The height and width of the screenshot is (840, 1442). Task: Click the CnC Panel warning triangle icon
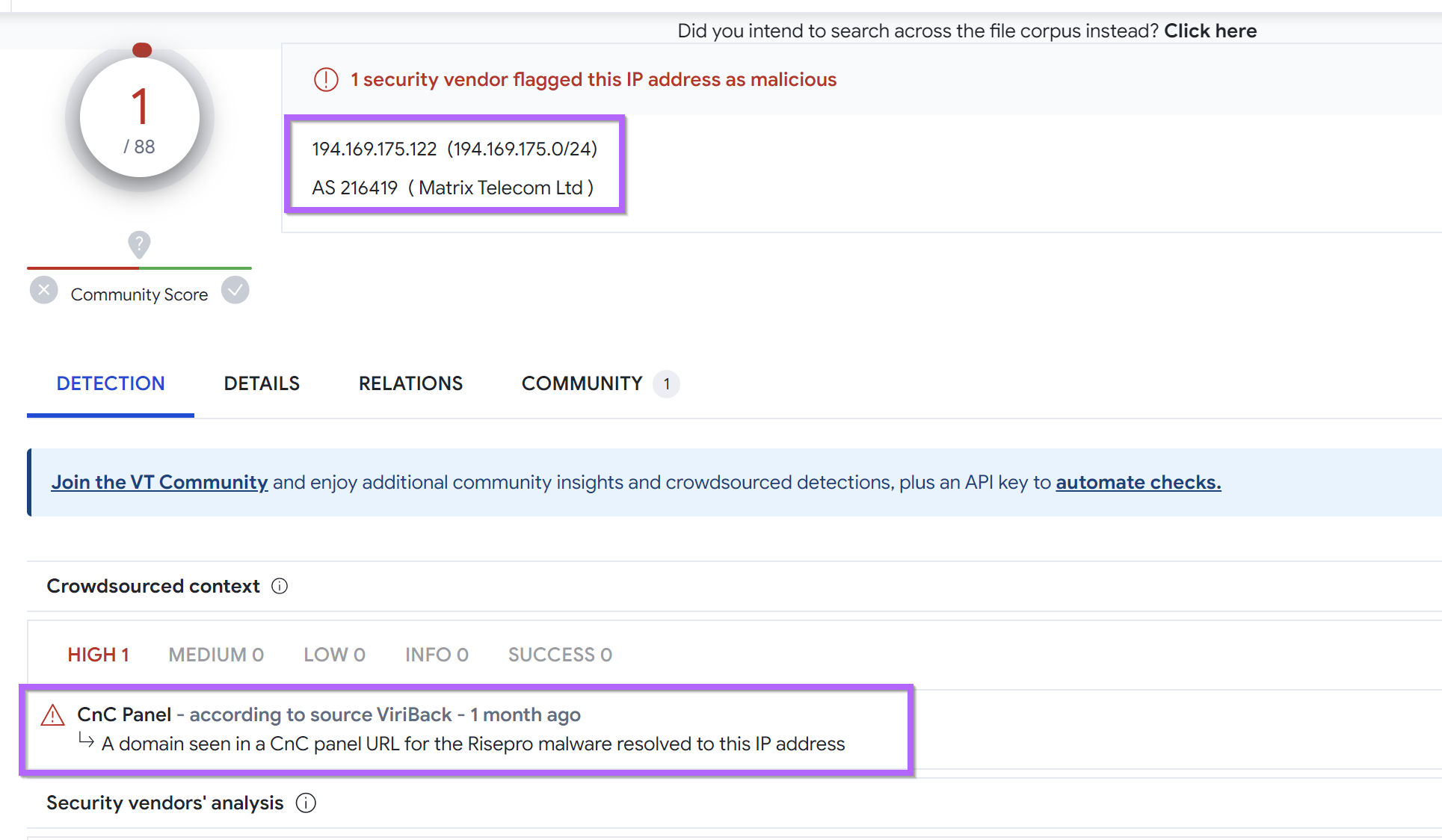(52, 715)
